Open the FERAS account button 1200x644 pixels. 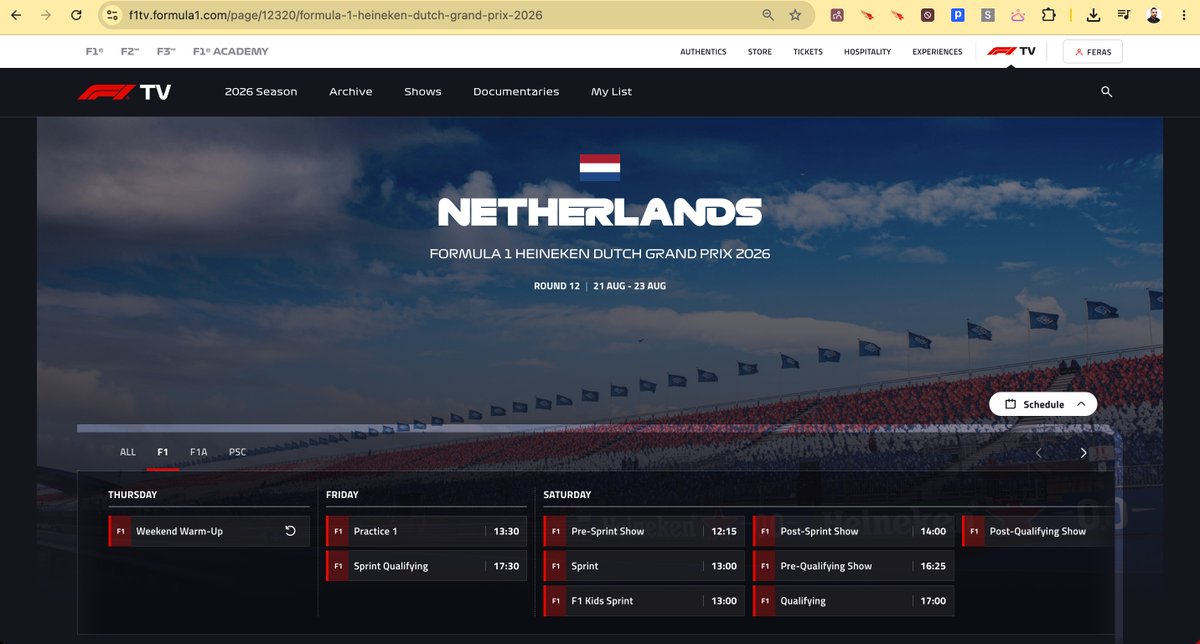coord(1093,52)
